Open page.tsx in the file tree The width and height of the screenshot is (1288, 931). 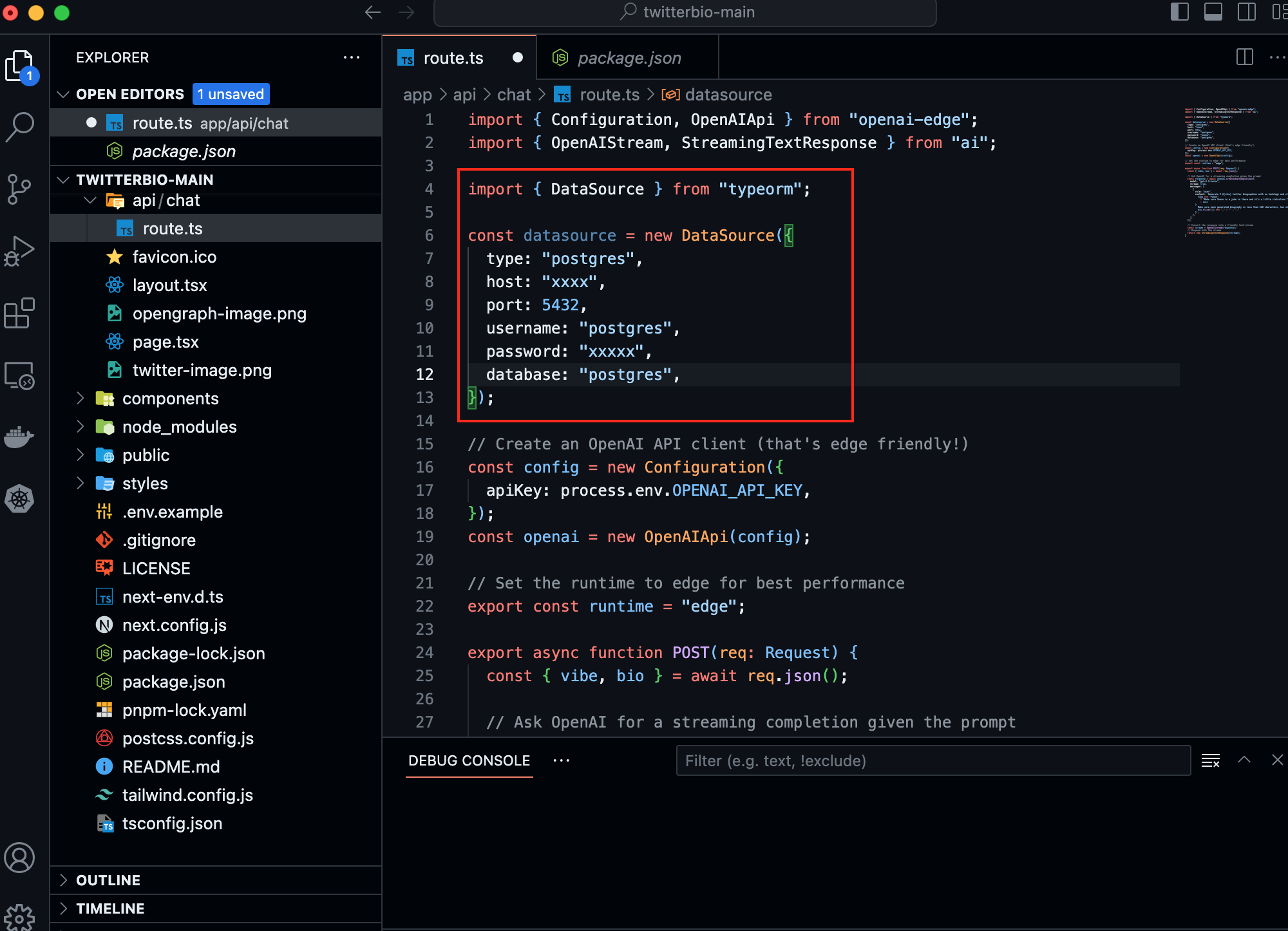[216, 342]
